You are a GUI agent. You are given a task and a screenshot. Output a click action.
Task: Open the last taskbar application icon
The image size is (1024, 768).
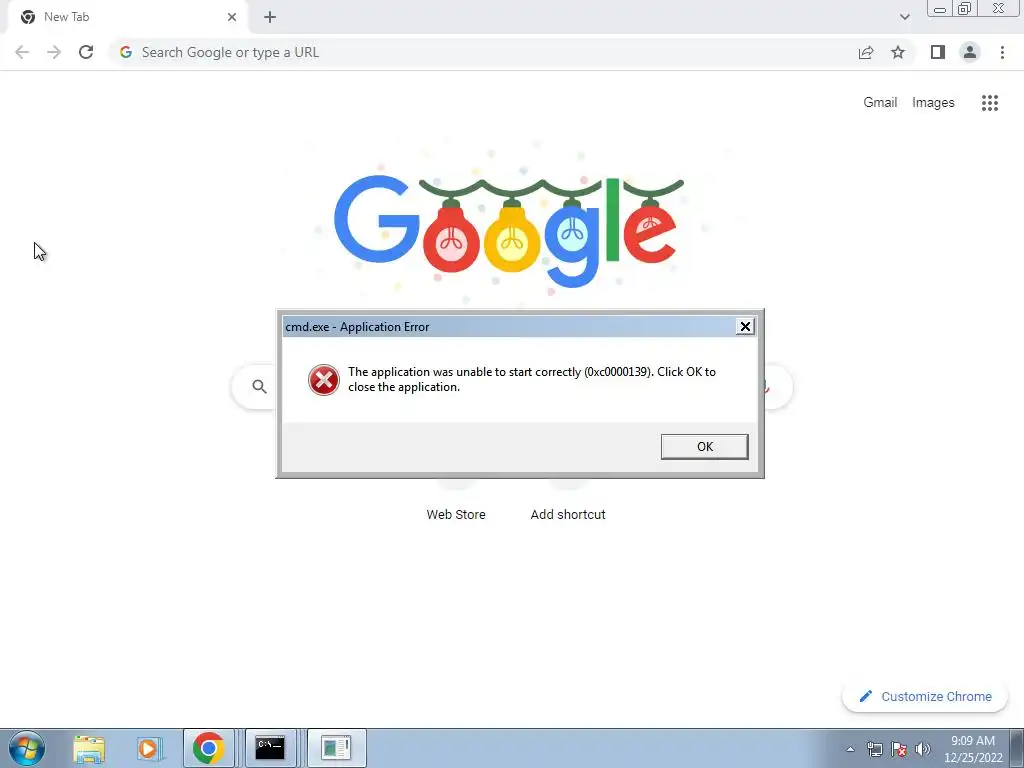coord(336,748)
